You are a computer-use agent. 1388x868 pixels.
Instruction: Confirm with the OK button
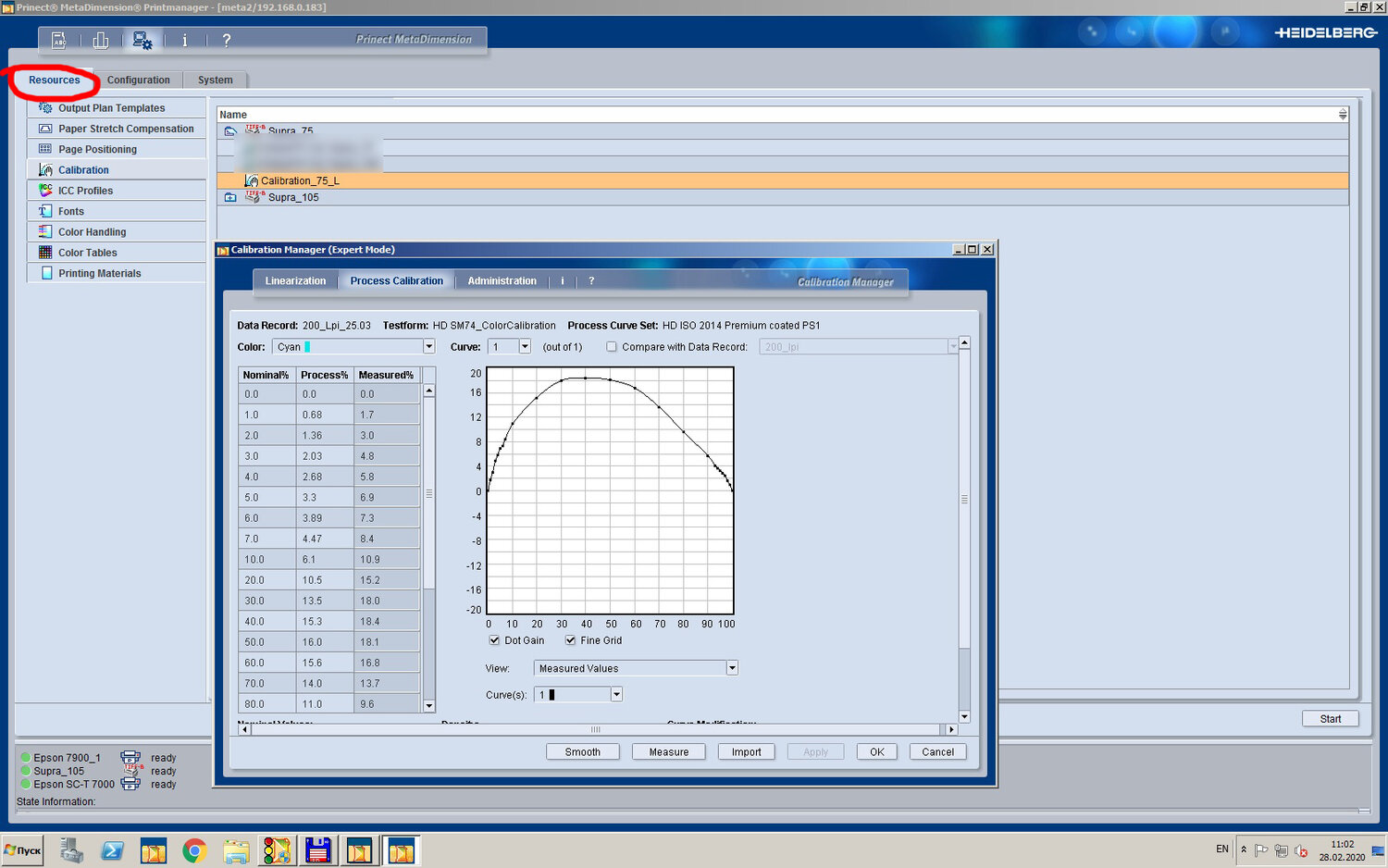tap(877, 752)
